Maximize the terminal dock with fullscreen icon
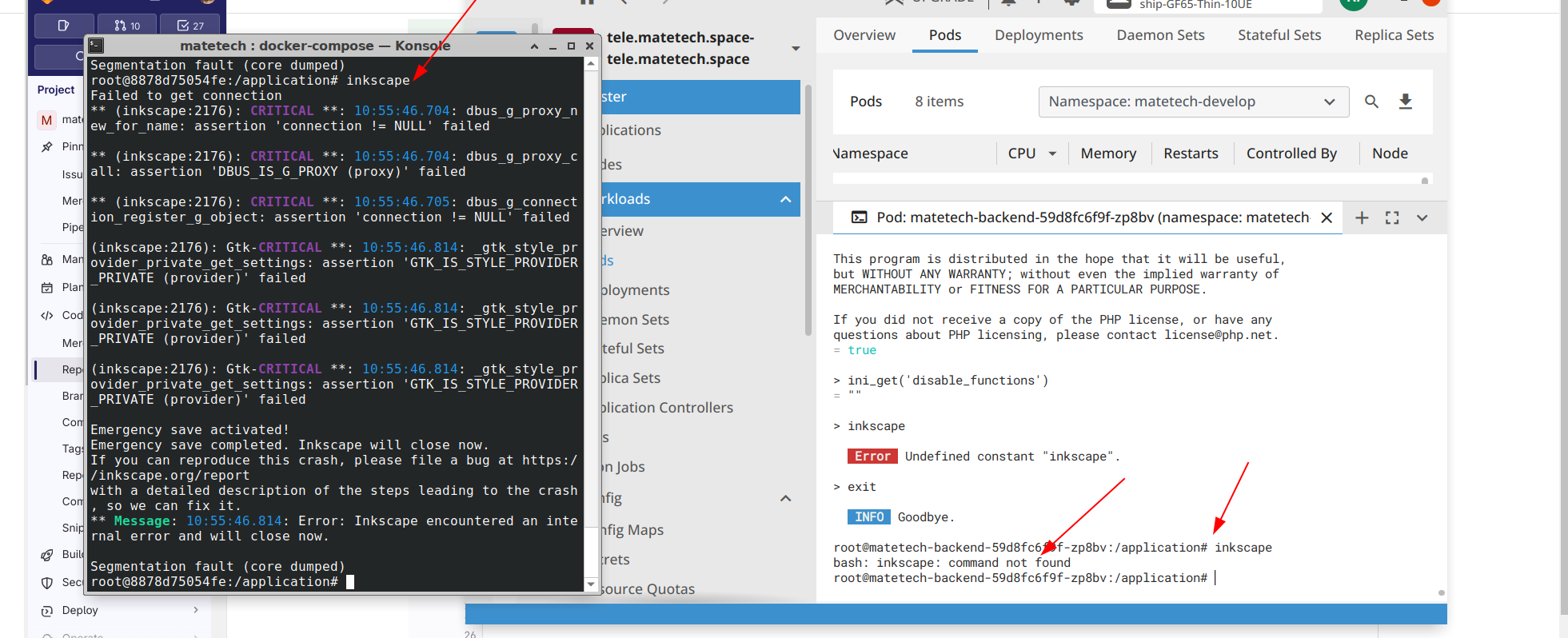 tap(1392, 218)
